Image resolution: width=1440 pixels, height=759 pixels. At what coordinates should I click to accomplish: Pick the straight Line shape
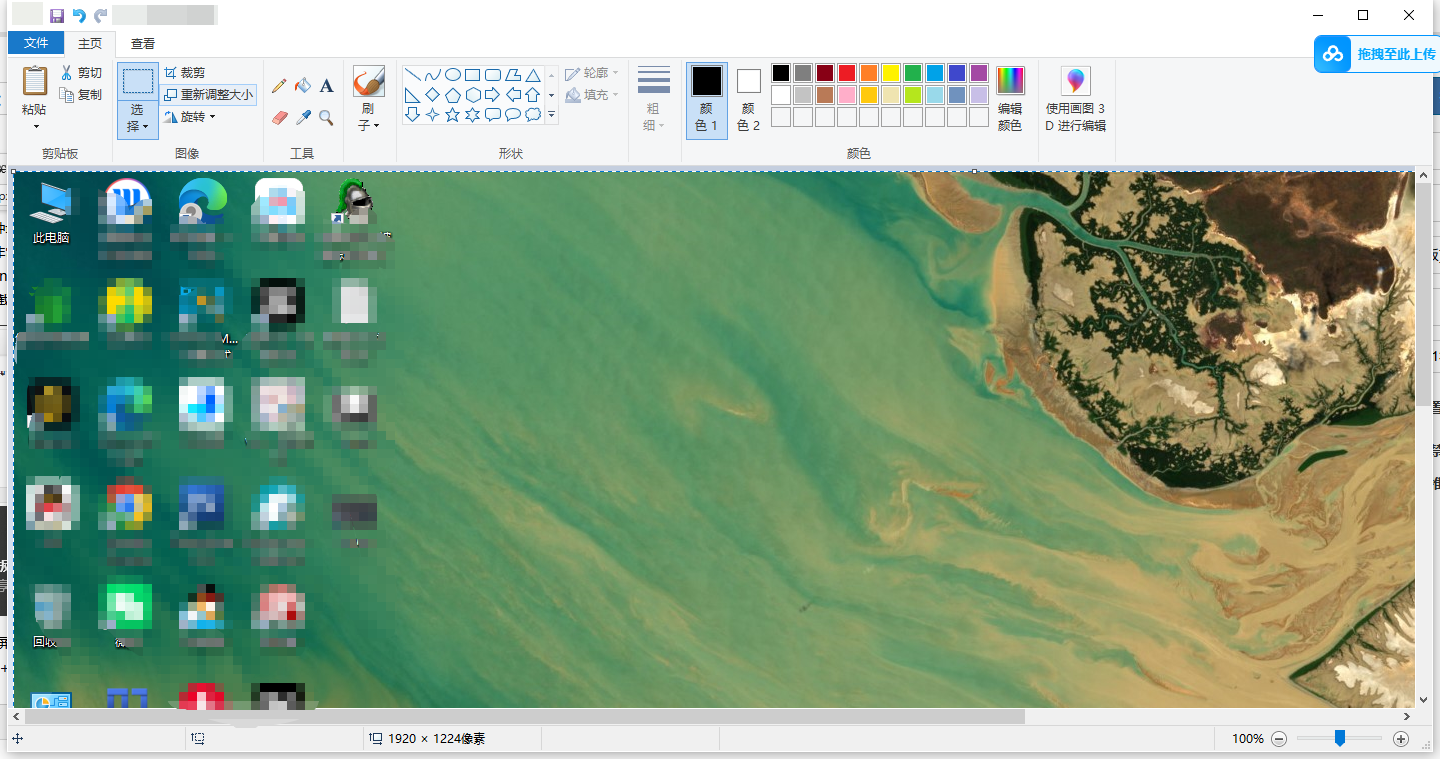[412, 75]
